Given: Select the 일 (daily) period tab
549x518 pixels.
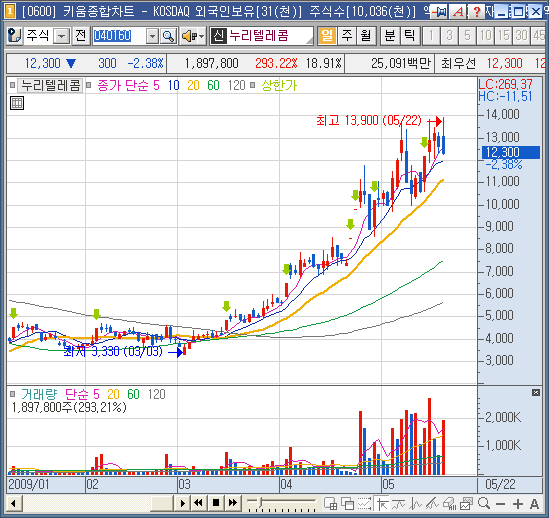Looking at the screenshot, I should [327, 36].
